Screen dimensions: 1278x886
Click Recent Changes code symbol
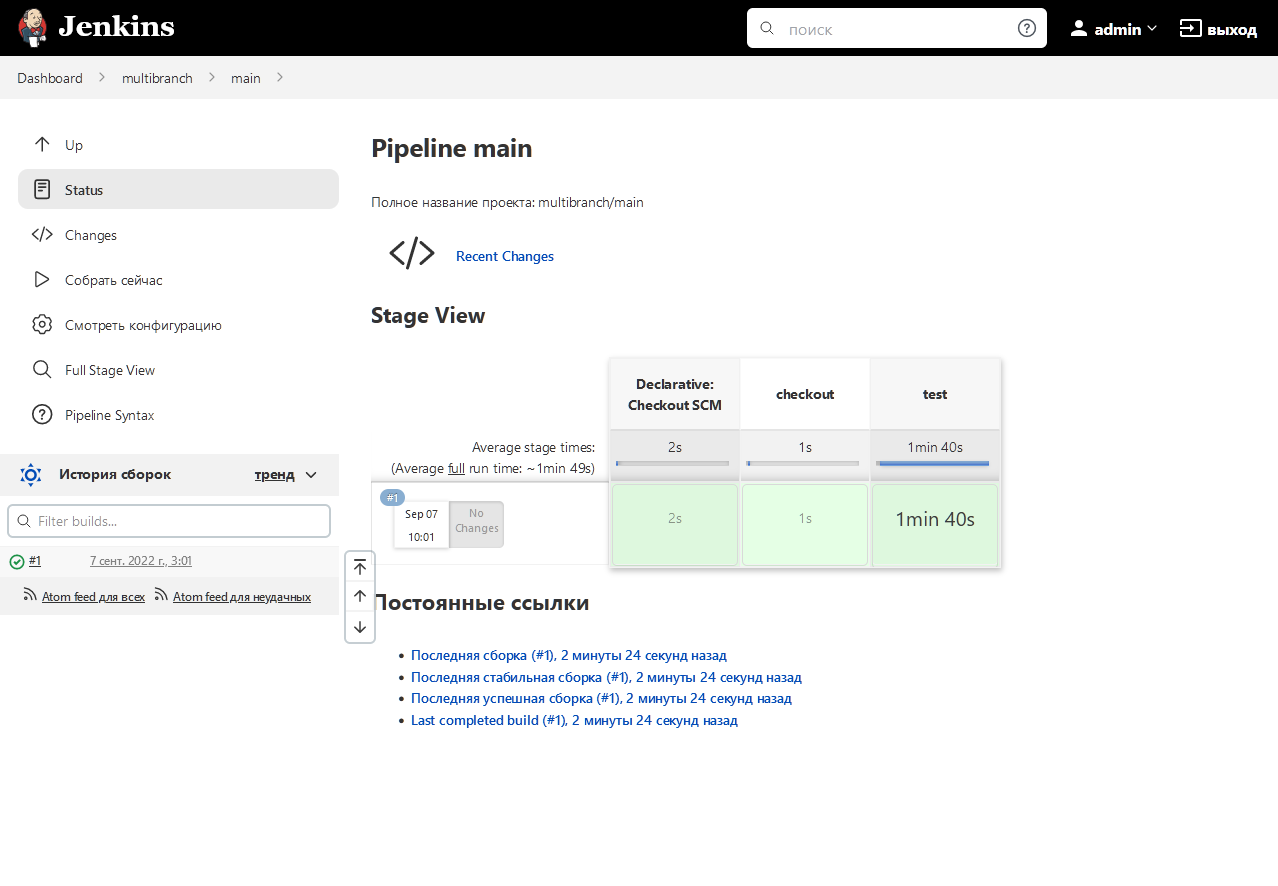point(412,253)
